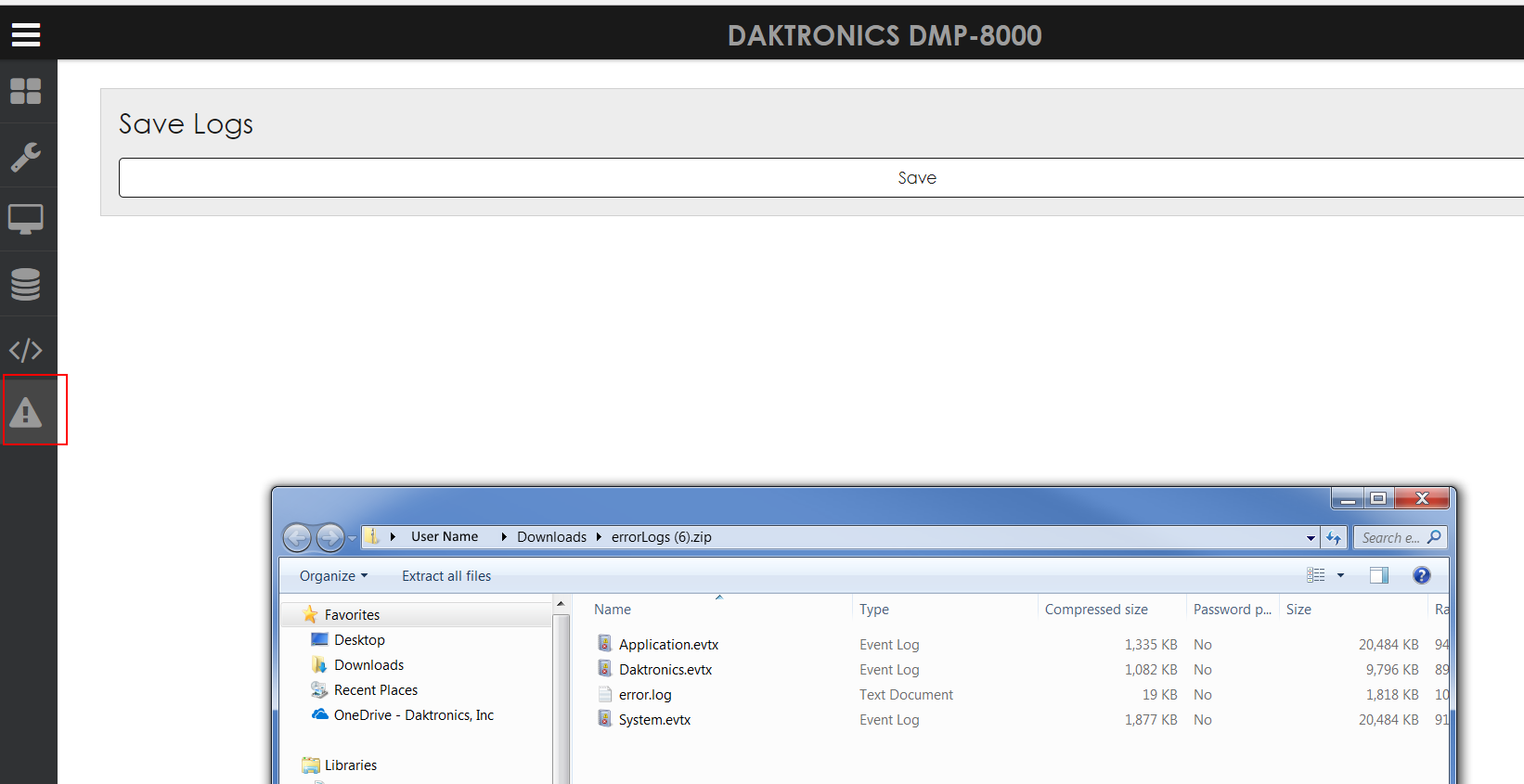The height and width of the screenshot is (784, 1524).
Task: Click Extract all files
Action: pos(446,576)
